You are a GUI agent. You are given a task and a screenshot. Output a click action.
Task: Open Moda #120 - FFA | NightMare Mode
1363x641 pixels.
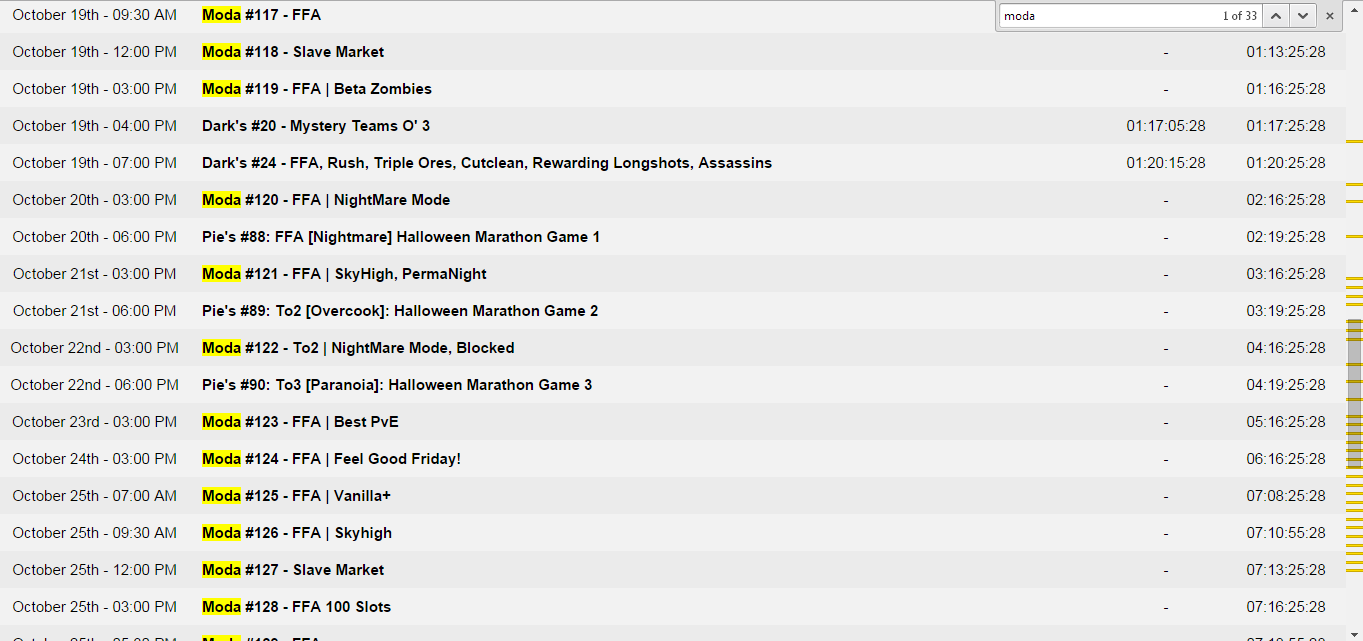pos(325,200)
